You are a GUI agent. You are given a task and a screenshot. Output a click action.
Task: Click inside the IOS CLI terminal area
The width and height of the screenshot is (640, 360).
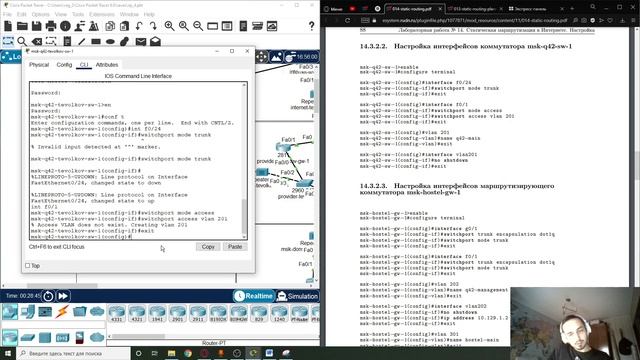[136, 160]
